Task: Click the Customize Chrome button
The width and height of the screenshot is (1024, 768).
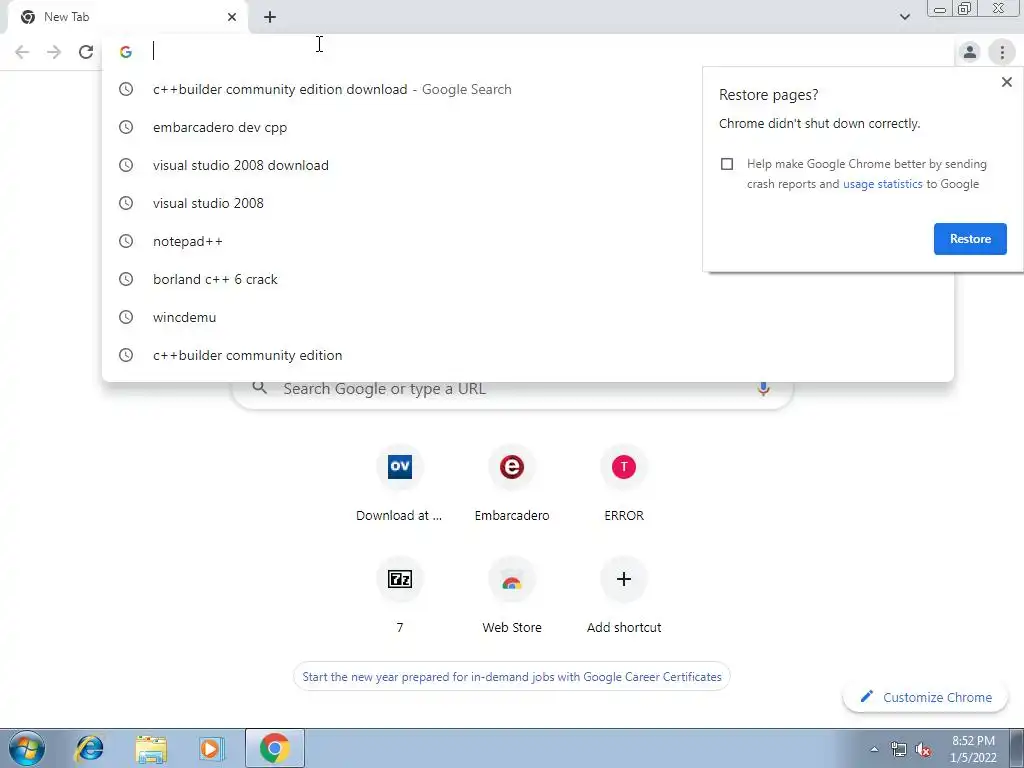Action: (x=926, y=697)
